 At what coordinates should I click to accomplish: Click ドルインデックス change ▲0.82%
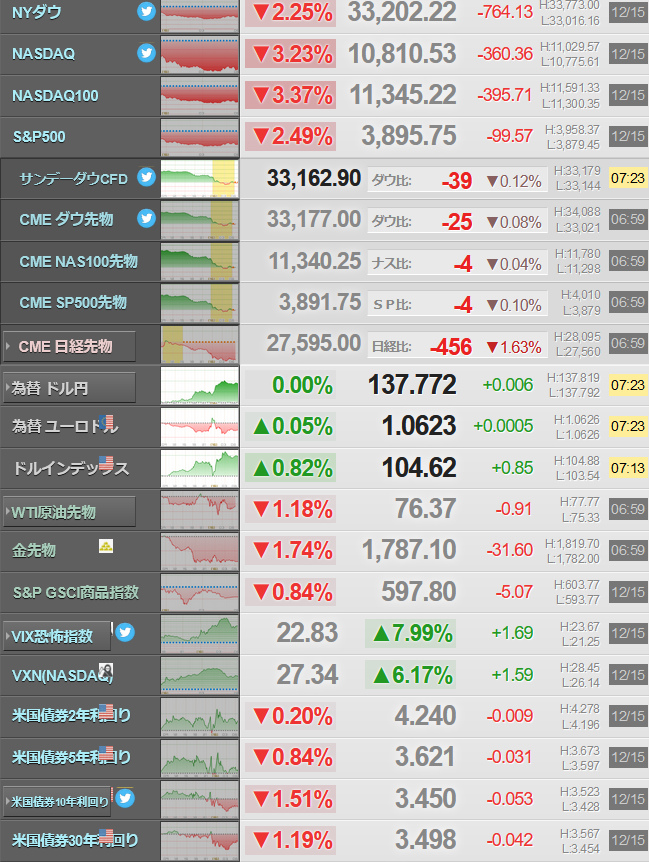[291, 468]
